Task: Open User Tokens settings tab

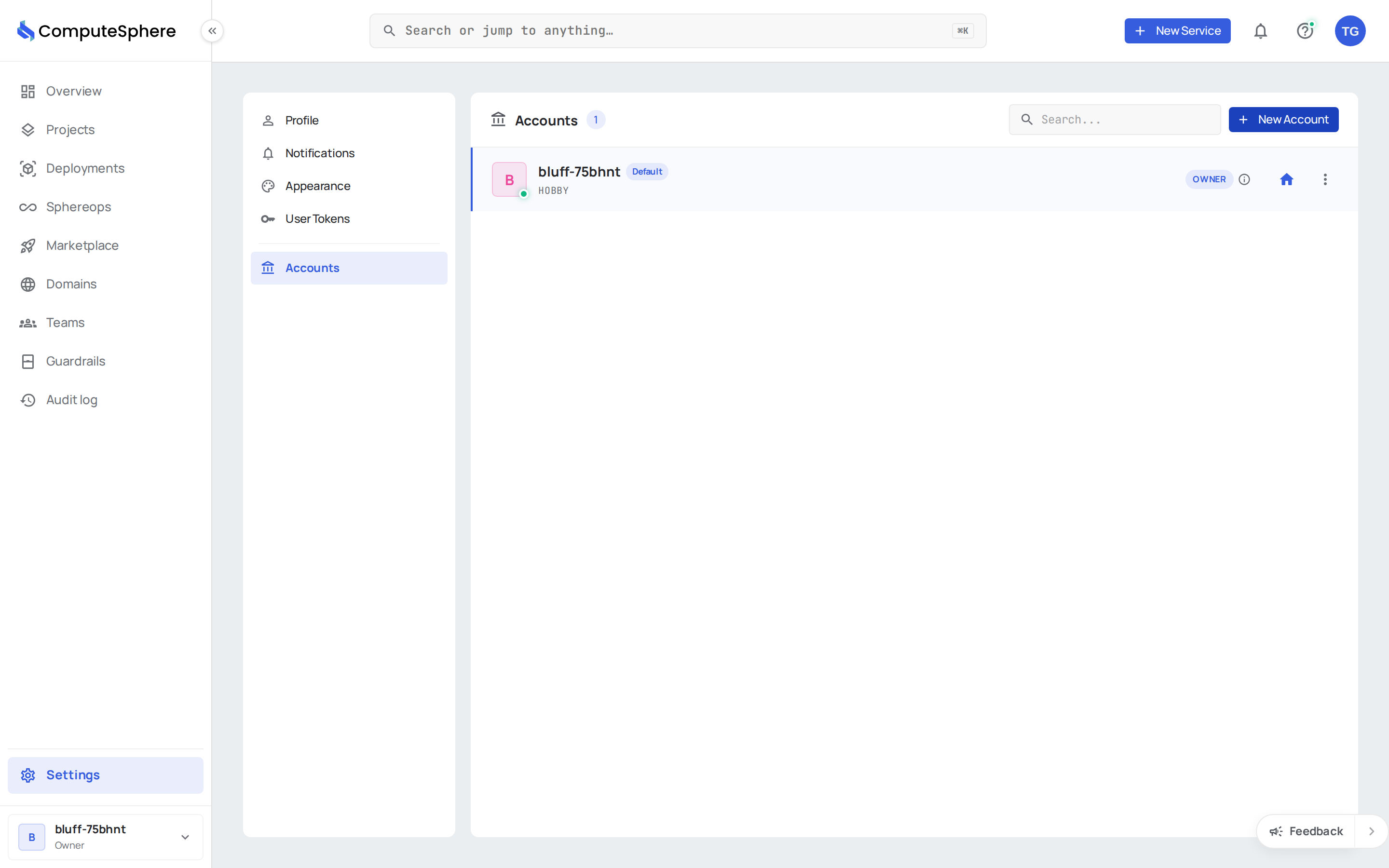Action: 349,219
